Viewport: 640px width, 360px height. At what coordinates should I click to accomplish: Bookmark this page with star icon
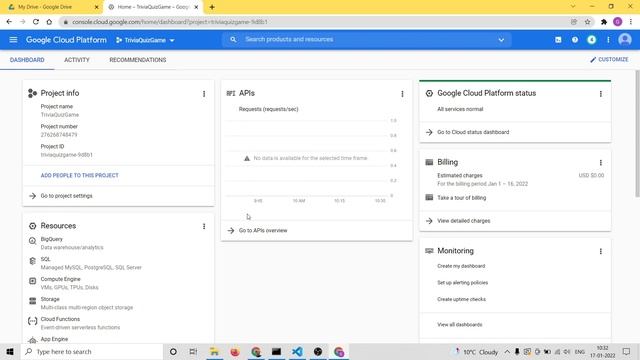(x=587, y=22)
